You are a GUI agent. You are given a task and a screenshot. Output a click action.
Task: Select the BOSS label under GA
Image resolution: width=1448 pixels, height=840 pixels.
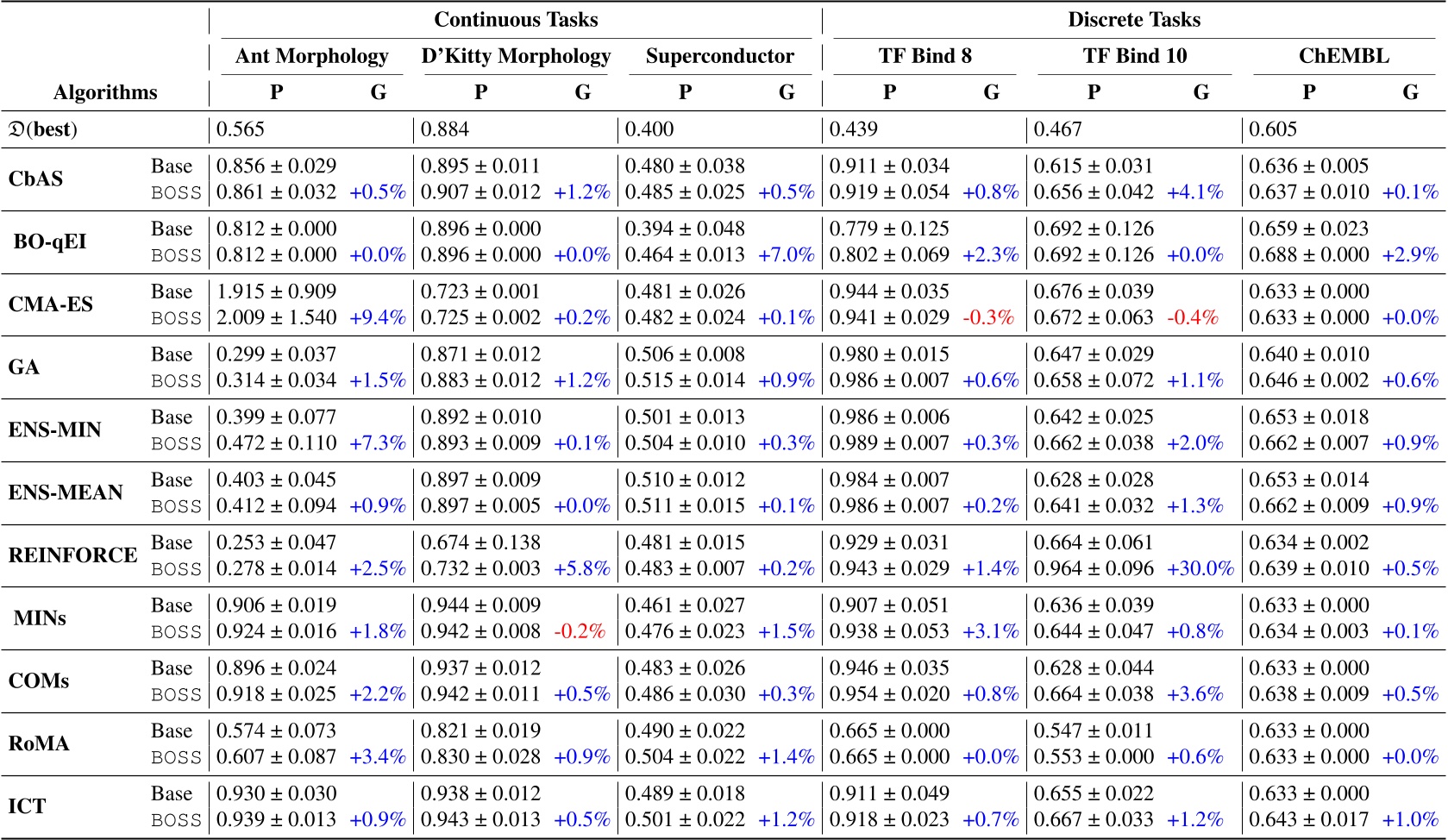(174, 379)
